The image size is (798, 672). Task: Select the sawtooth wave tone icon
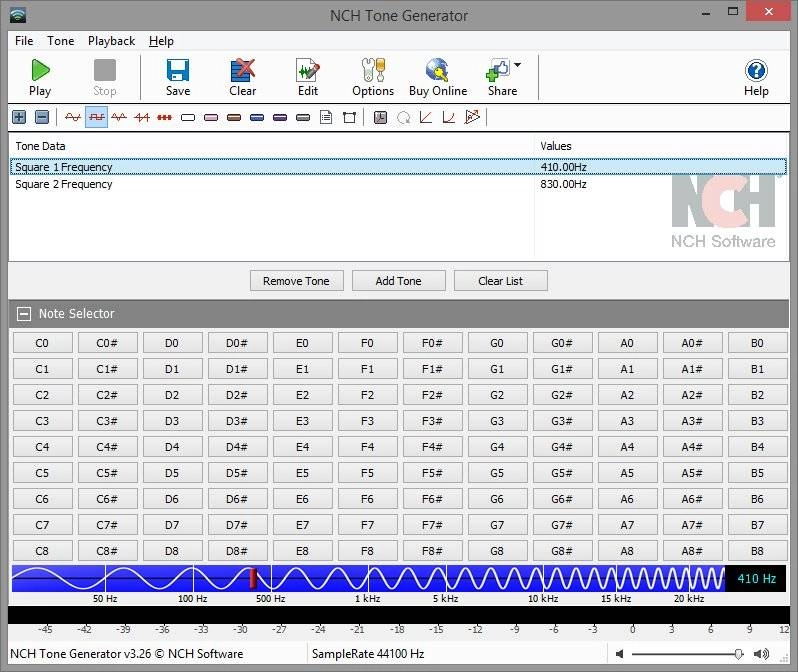tap(142, 118)
